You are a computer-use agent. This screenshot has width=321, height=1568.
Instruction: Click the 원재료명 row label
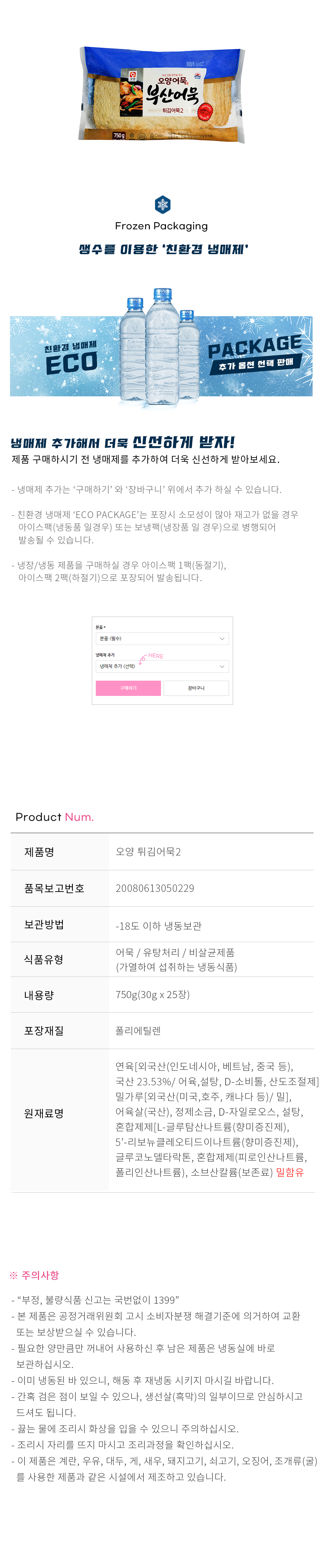point(44,1113)
